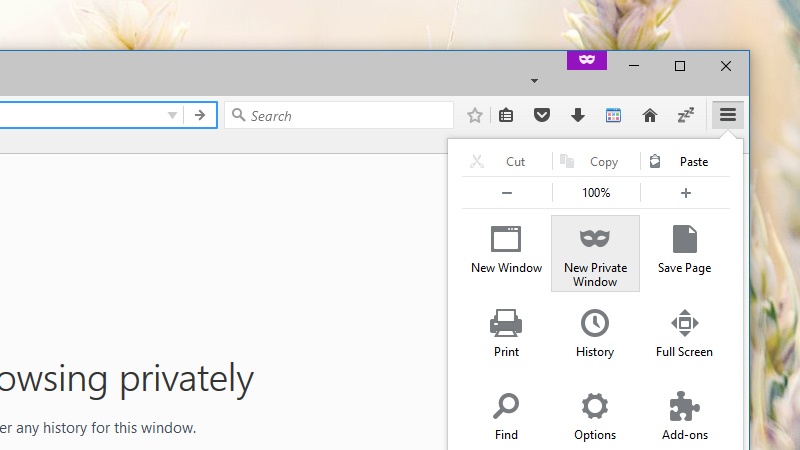Click the zZz sleep toolbar icon
The height and width of the screenshot is (450, 800).
tap(685, 115)
